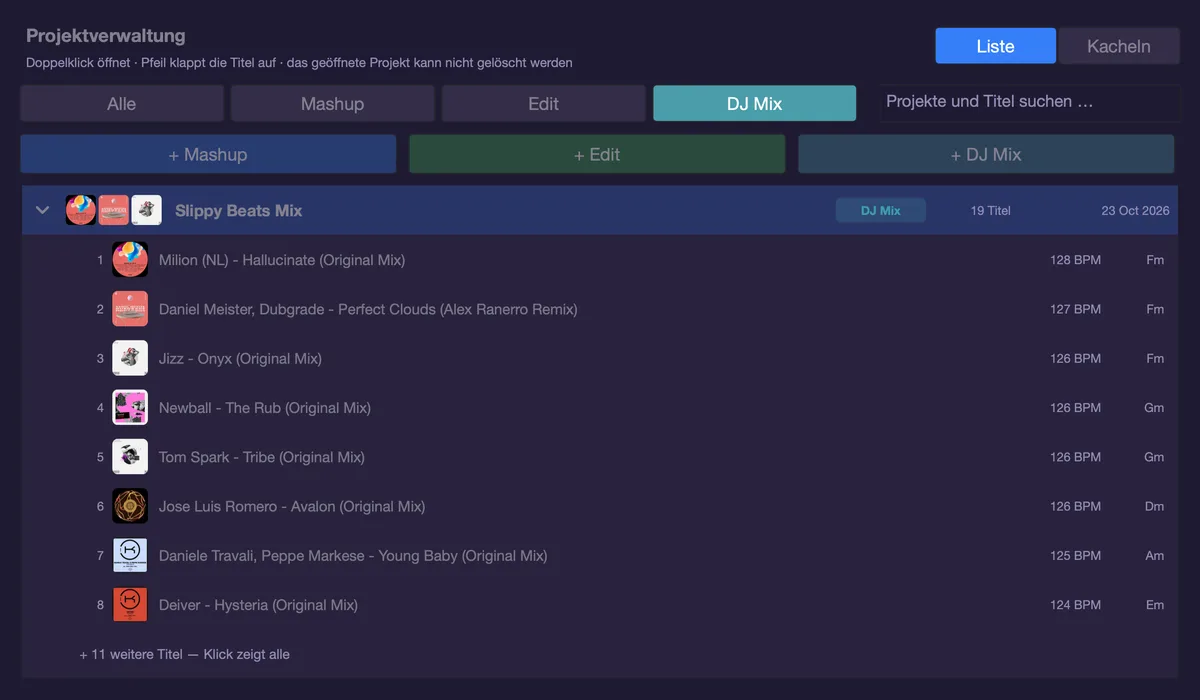Select the Tom Spark - Tribe cover image
The image size is (1200, 700).
tap(130, 457)
